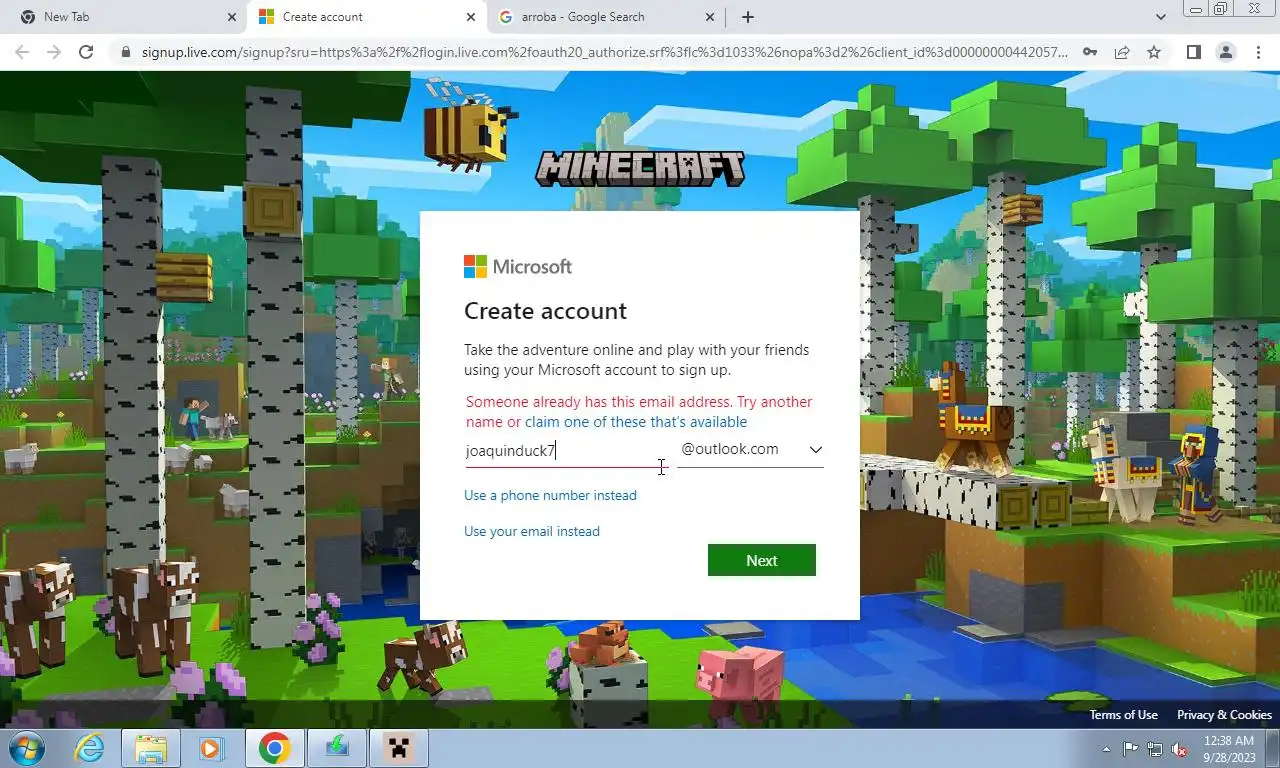This screenshot has width=1280, height=768.
Task: Close the arroba Google Search tab
Action: coord(710,17)
